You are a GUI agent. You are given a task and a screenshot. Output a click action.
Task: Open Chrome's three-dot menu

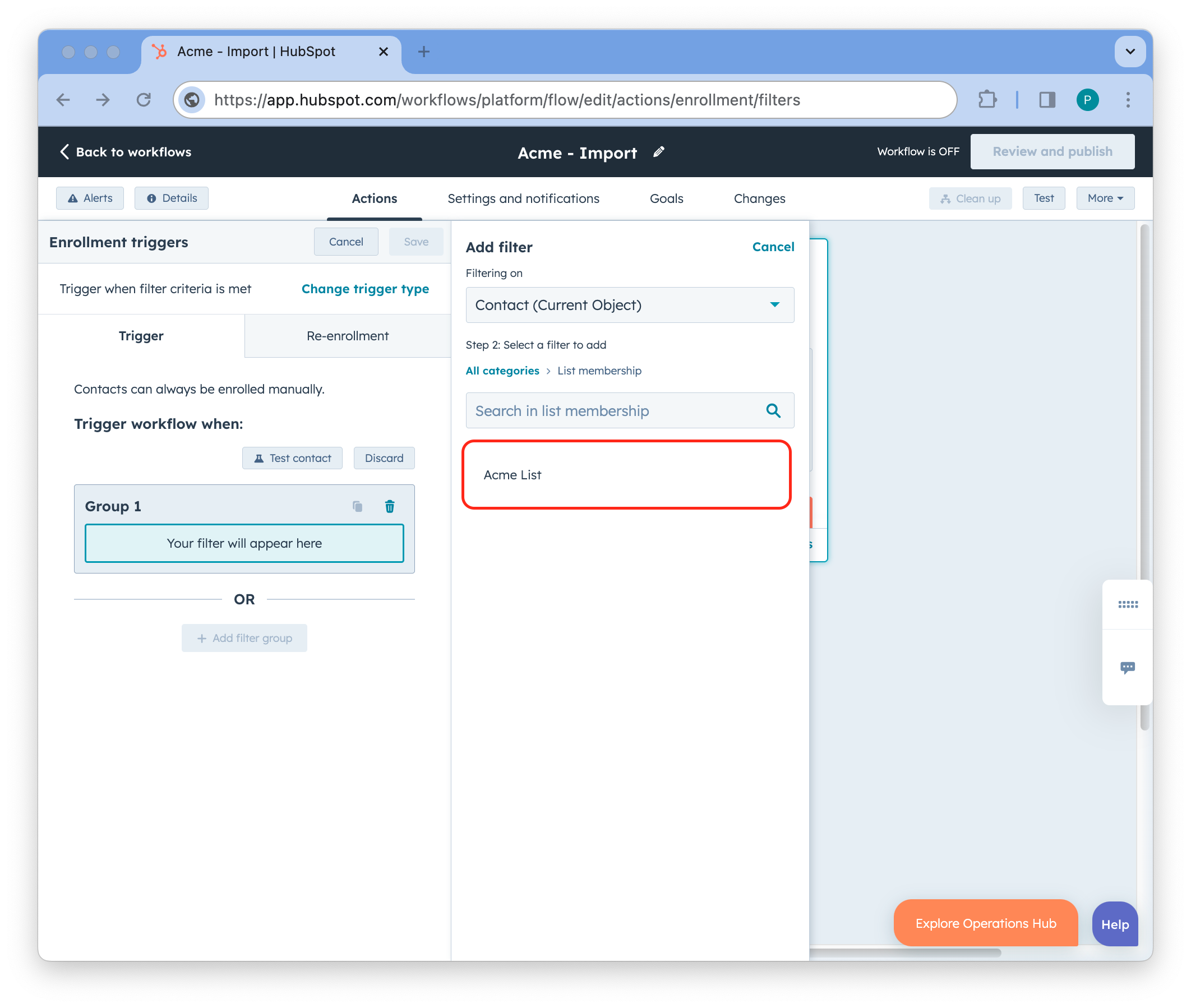coord(1128,100)
